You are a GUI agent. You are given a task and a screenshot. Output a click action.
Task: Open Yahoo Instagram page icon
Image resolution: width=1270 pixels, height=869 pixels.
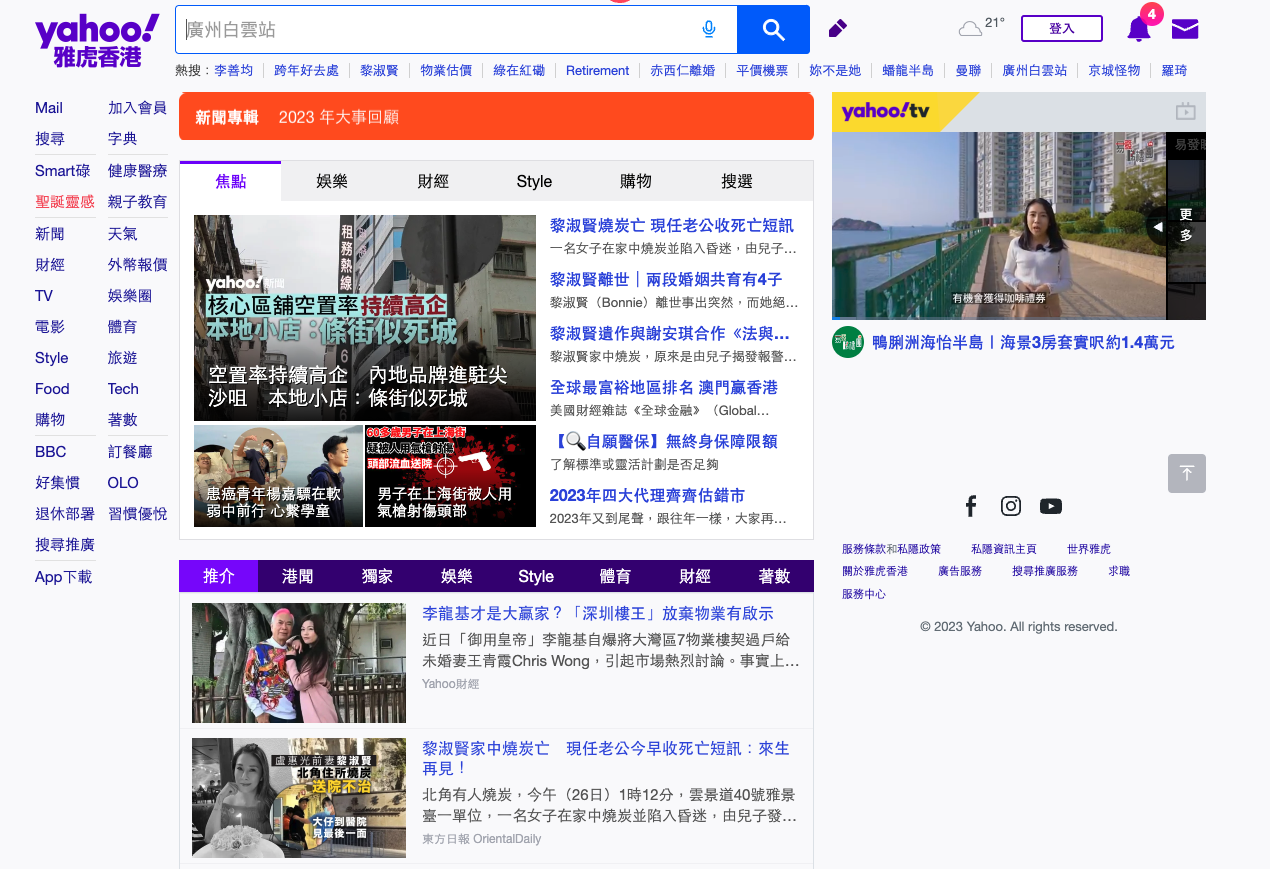pyautogui.click(x=1011, y=506)
